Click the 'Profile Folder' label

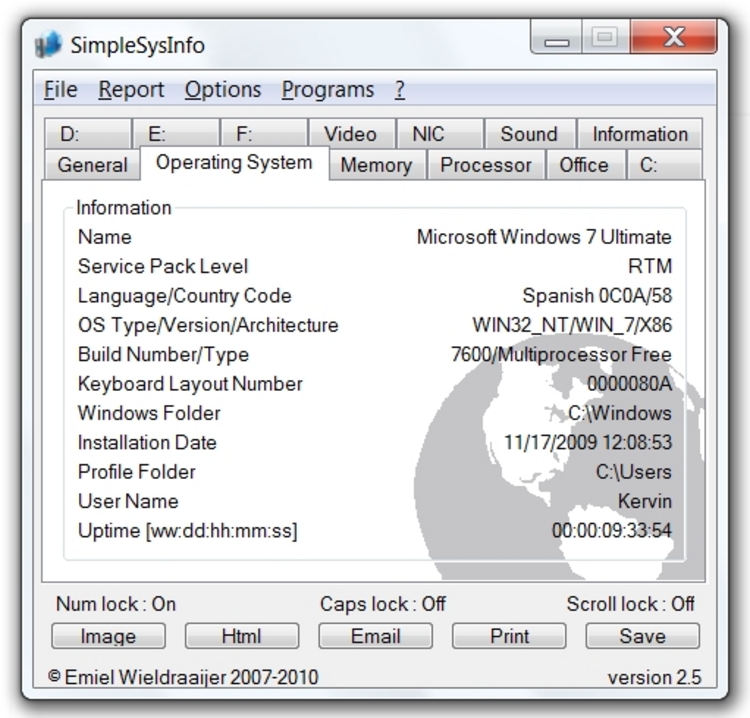tap(137, 472)
